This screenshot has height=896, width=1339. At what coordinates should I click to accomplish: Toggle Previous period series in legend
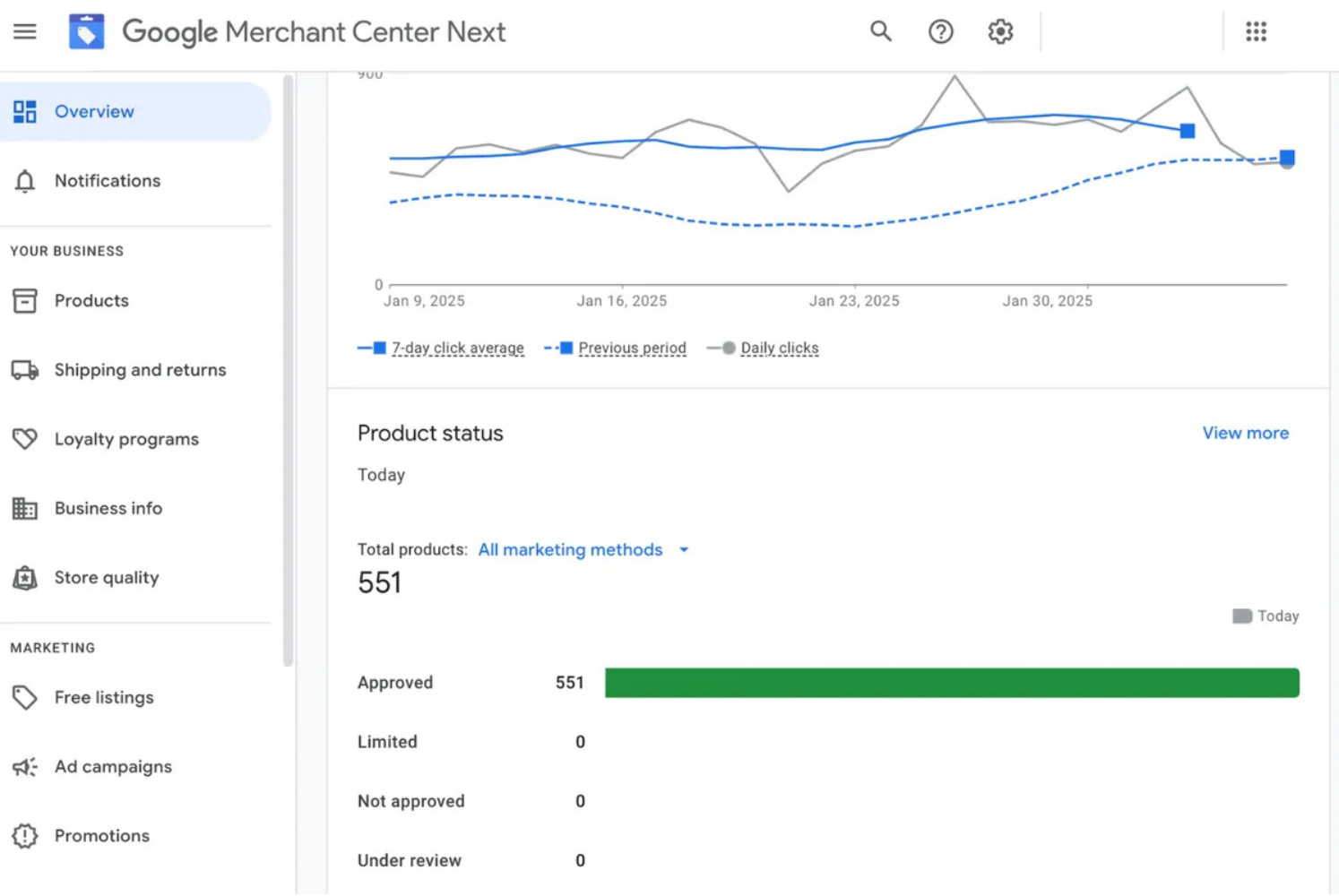[631, 349]
